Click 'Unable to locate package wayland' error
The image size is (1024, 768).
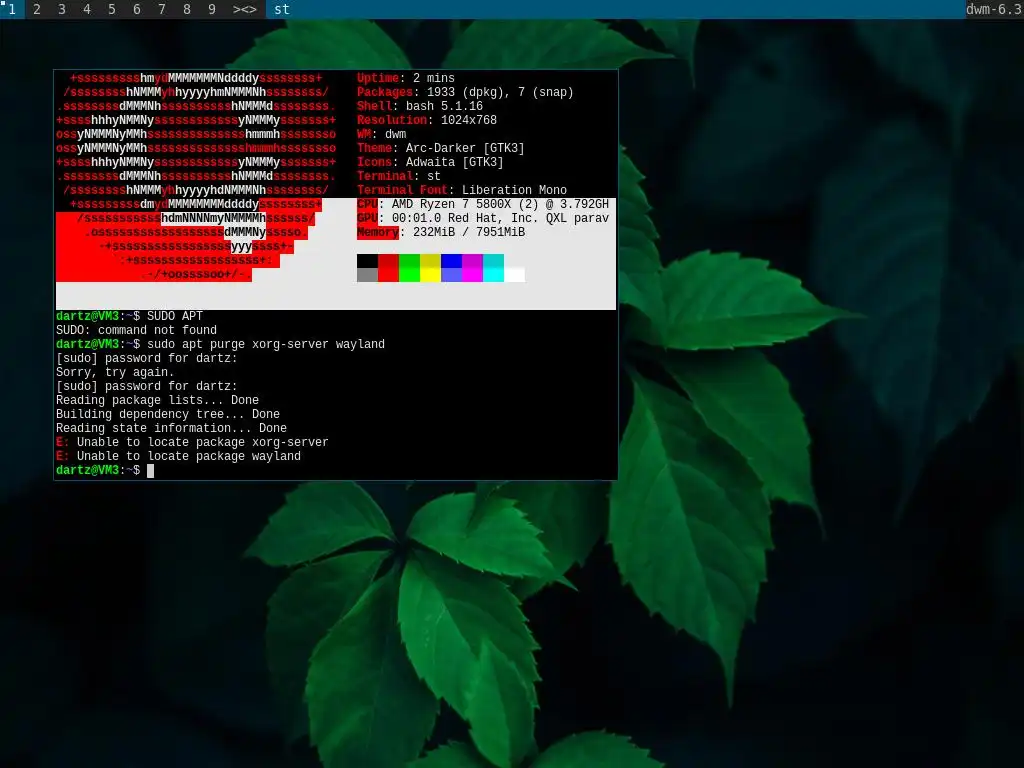click(178, 456)
